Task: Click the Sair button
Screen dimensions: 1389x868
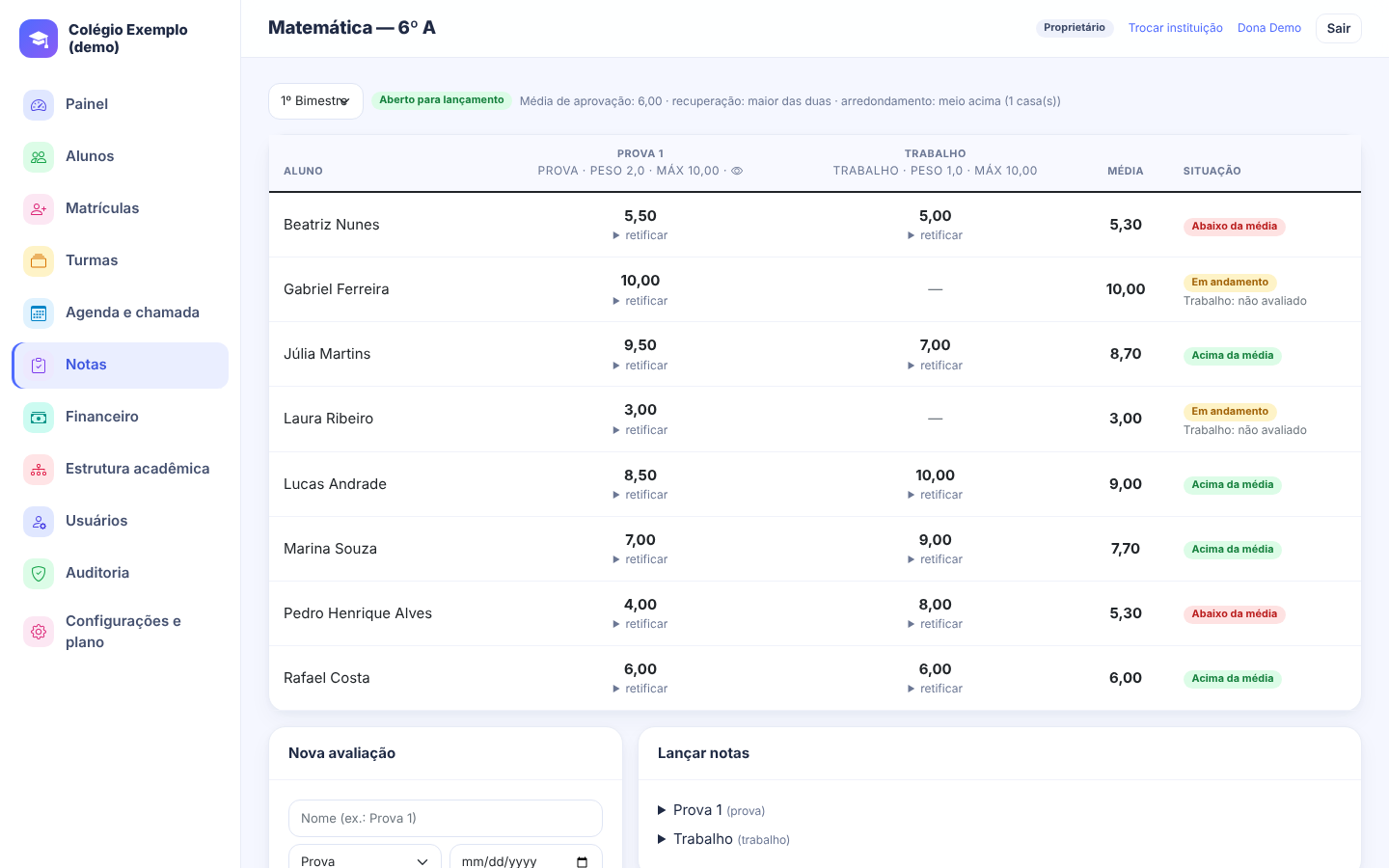Action: tap(1339, 28)
